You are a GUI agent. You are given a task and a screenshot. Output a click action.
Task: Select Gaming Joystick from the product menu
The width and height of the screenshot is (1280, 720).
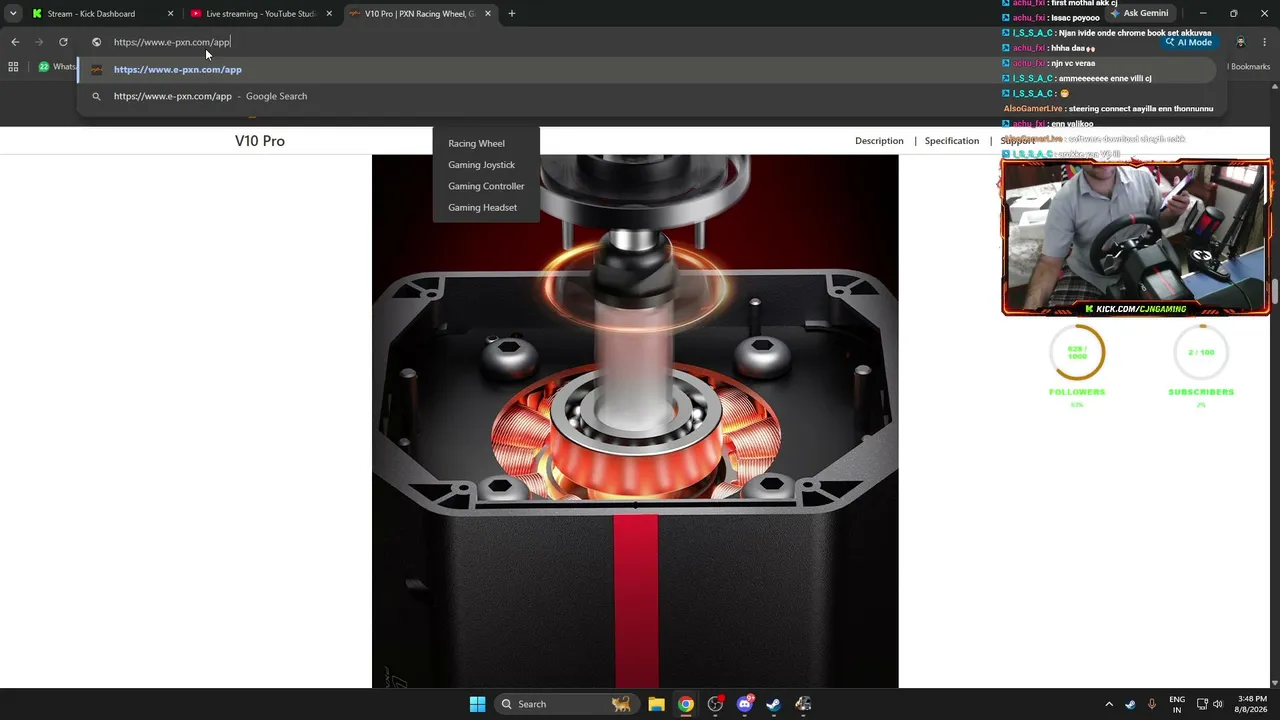[x=481, y=165]
